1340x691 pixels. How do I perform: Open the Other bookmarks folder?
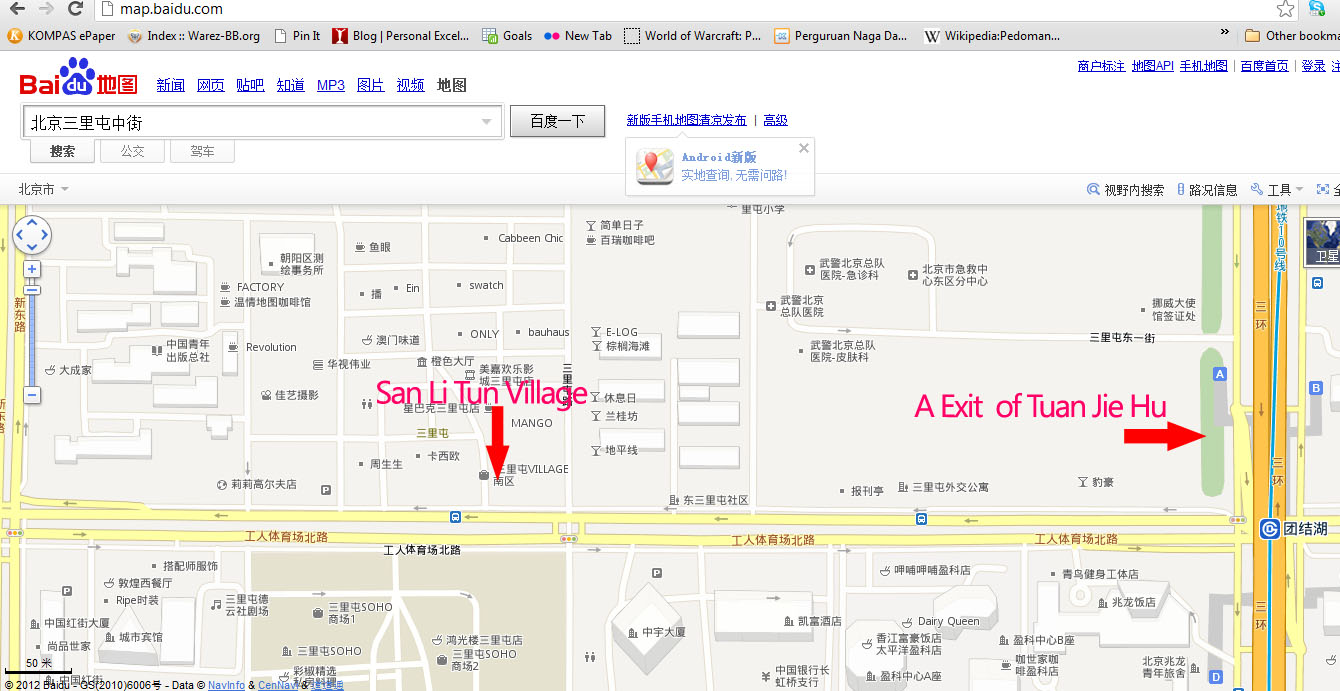pyautogui.click(x=1291, y=36)
